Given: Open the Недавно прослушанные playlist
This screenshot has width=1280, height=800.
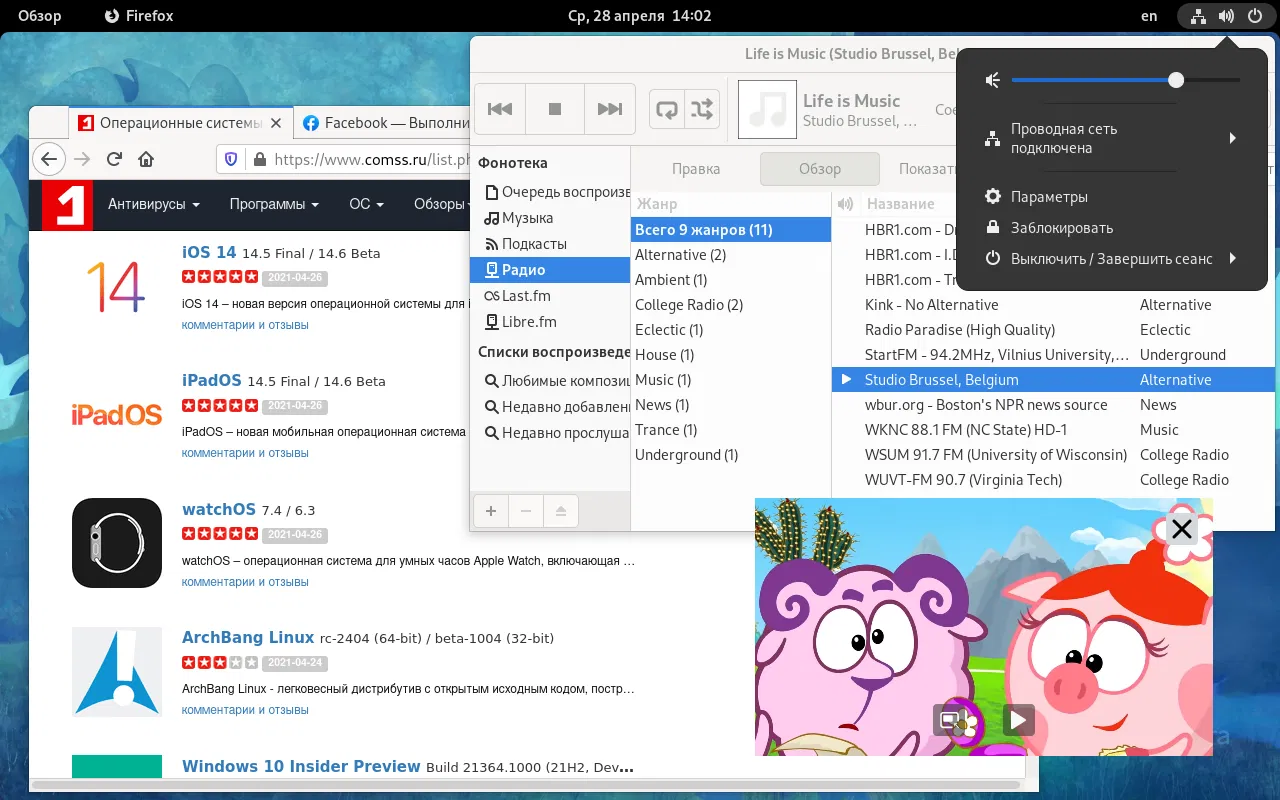Looking at the screenshot, I should coord(551,433).
